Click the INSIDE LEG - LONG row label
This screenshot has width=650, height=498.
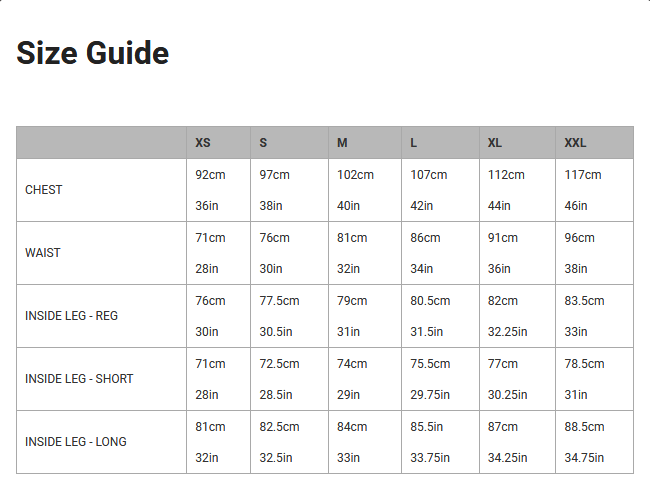[x=76, y=442]
